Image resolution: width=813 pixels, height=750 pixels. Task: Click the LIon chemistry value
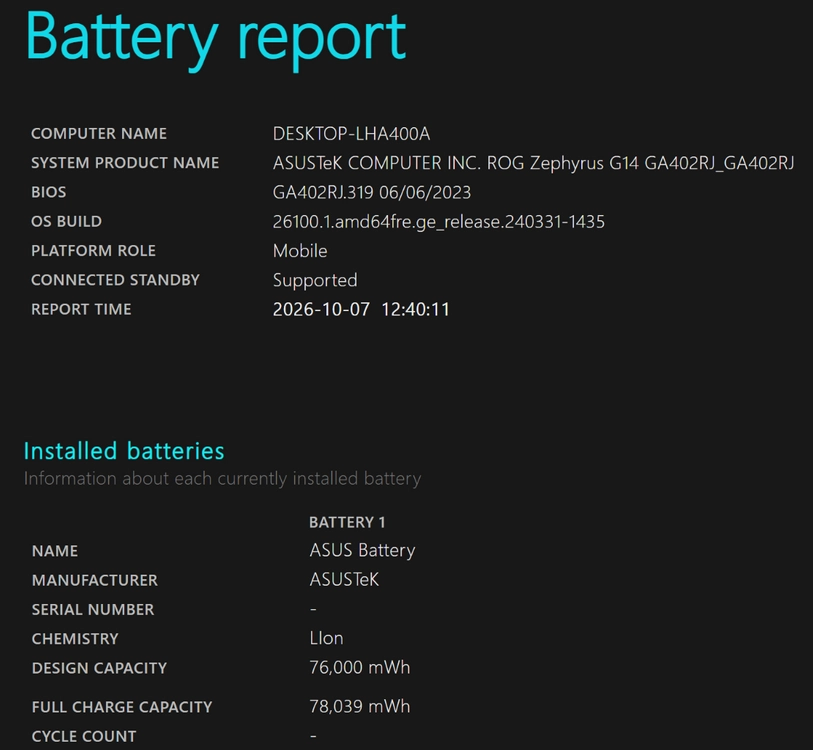click(x=327, y=638)
